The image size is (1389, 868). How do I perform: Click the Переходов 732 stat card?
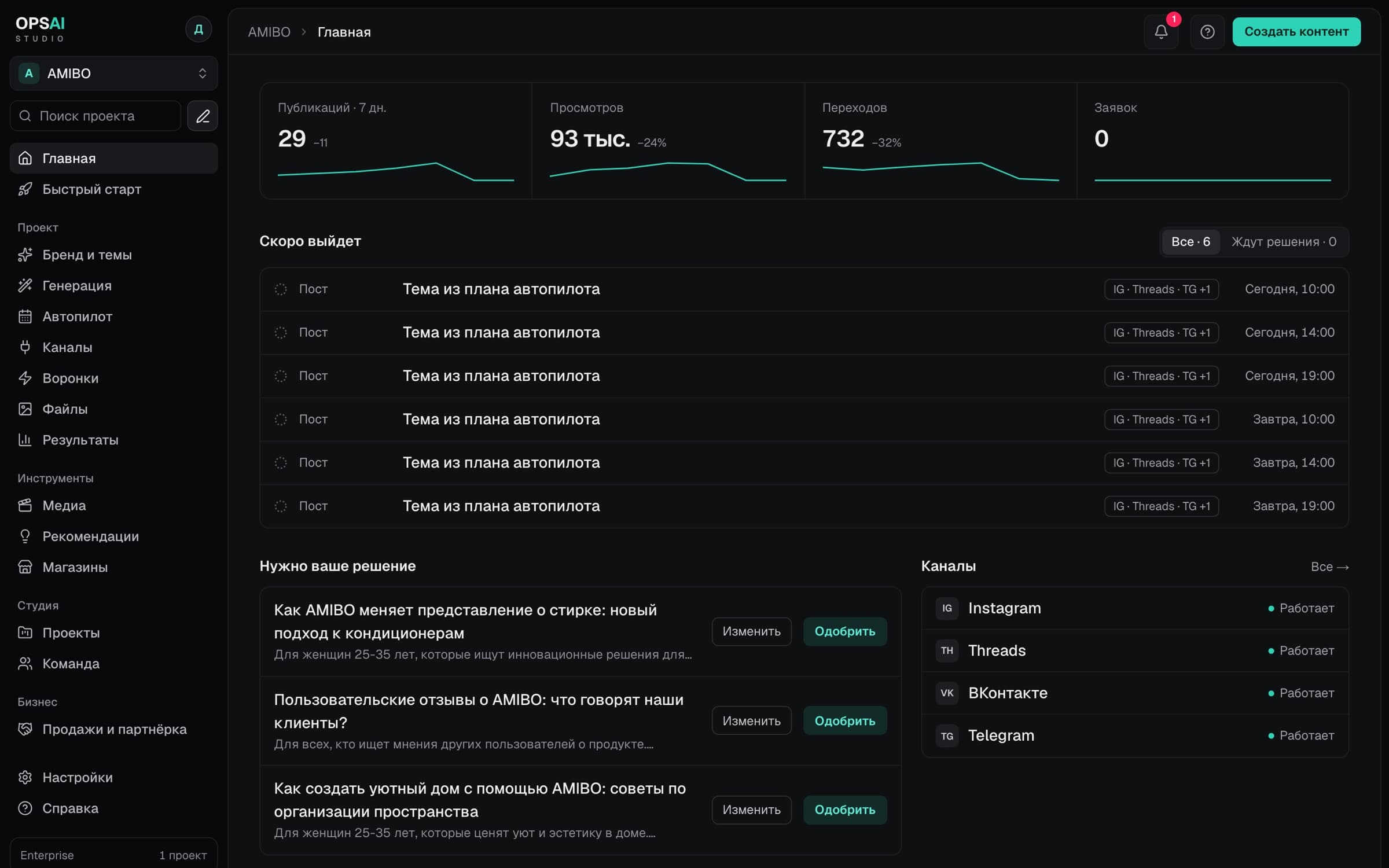[940, 141]
